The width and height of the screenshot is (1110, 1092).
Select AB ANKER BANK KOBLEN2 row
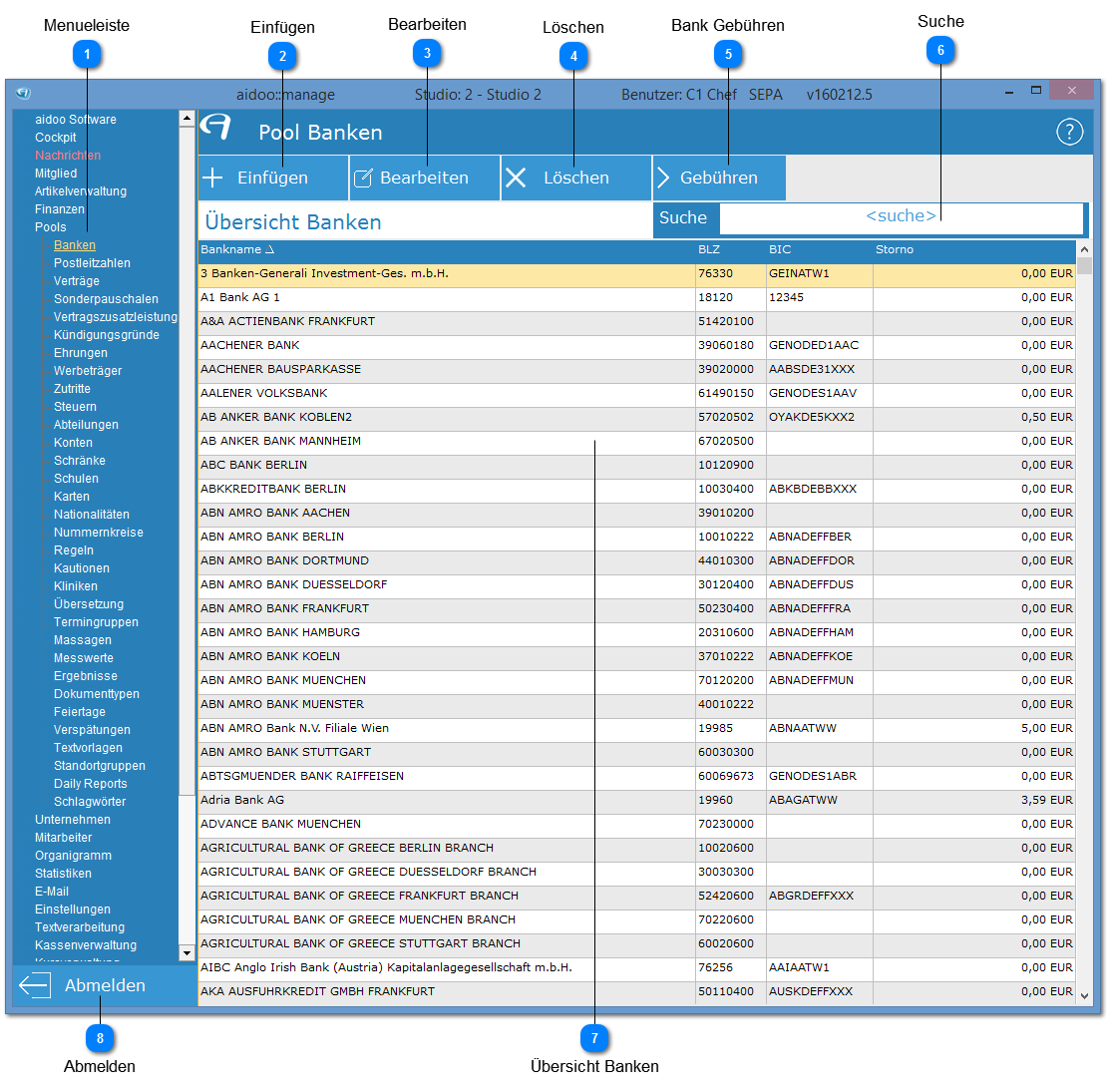coord(637,418)
